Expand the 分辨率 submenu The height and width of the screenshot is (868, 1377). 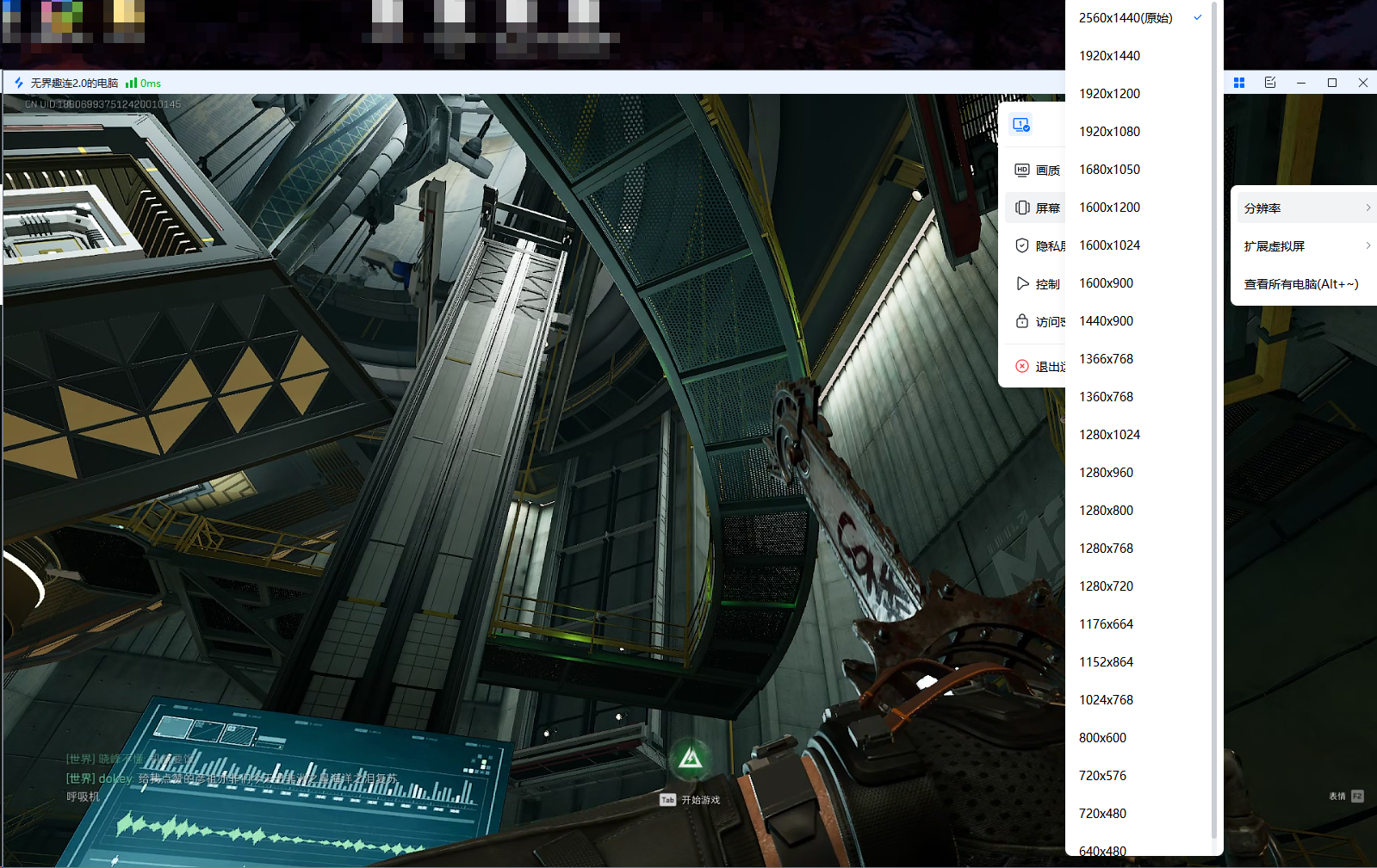1304,208
